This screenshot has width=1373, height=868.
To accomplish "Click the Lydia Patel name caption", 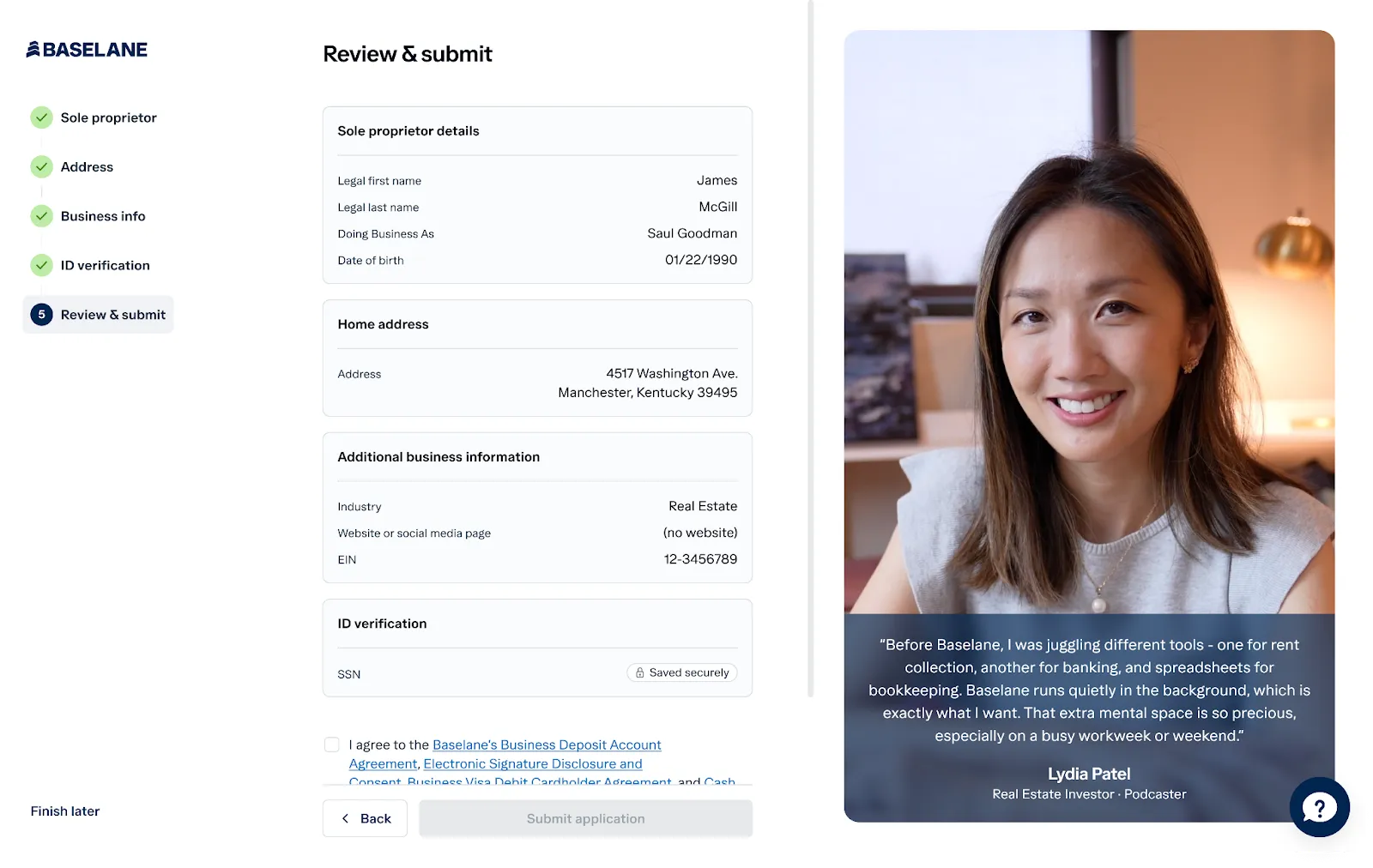I will pyautogui.click(x=1089, y=774).
